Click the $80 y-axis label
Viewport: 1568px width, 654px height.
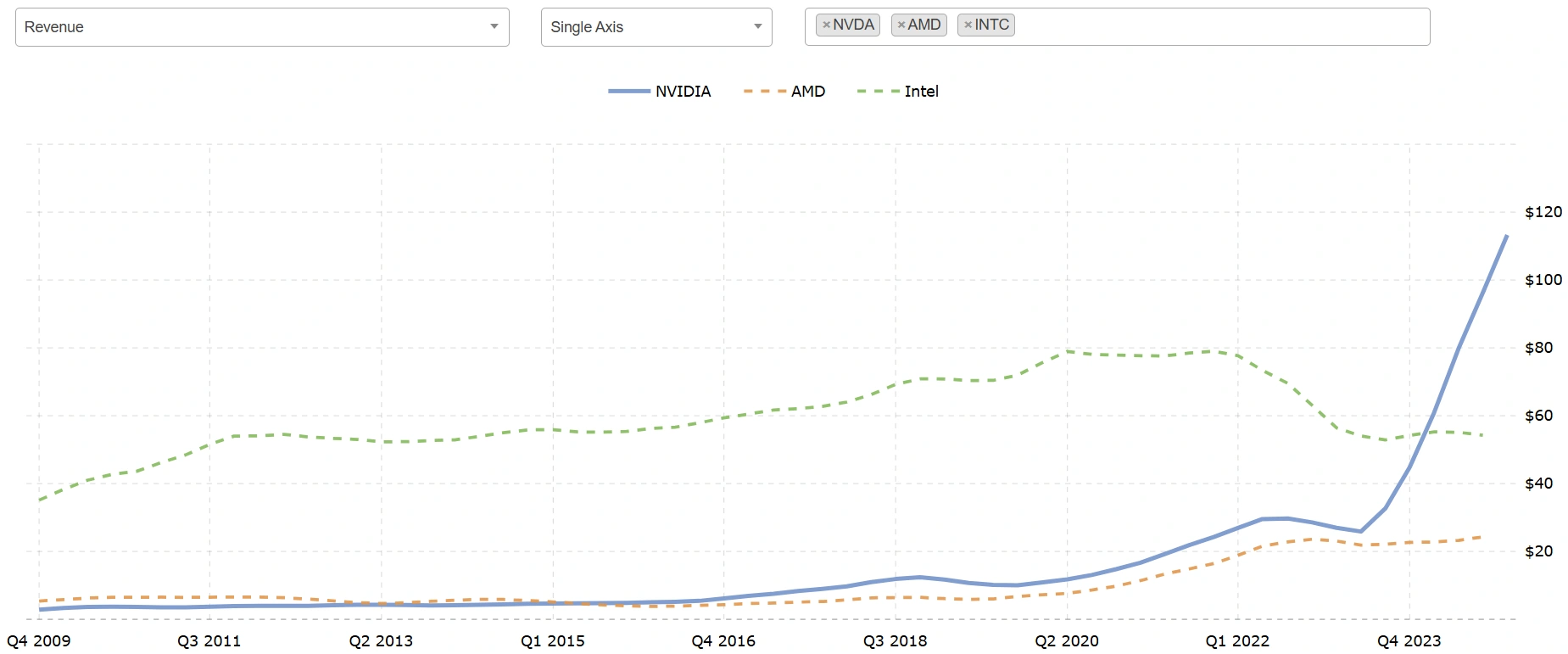click(1539, 348)
